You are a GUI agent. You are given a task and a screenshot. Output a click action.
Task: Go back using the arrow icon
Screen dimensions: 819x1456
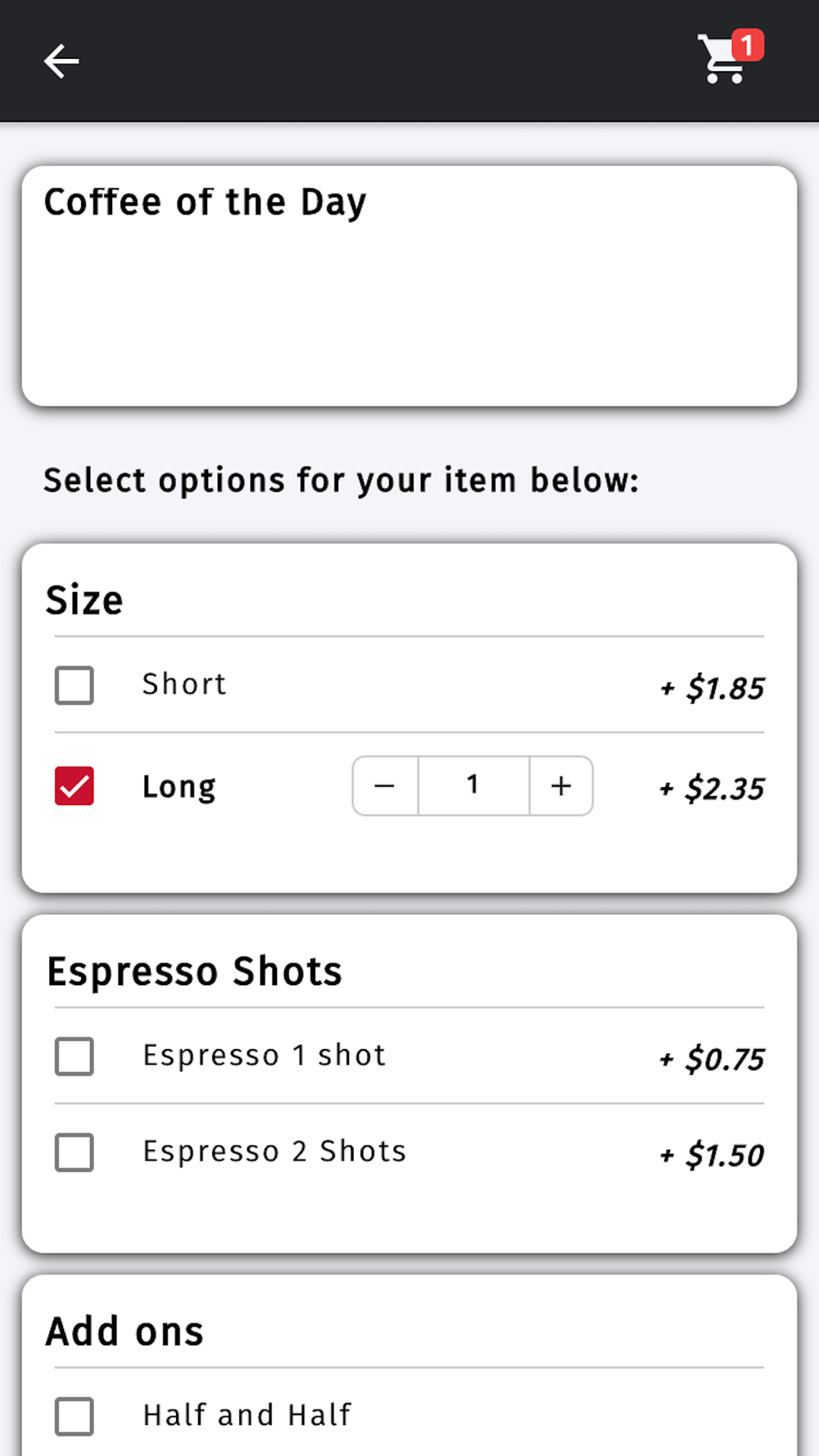[61, 61]
